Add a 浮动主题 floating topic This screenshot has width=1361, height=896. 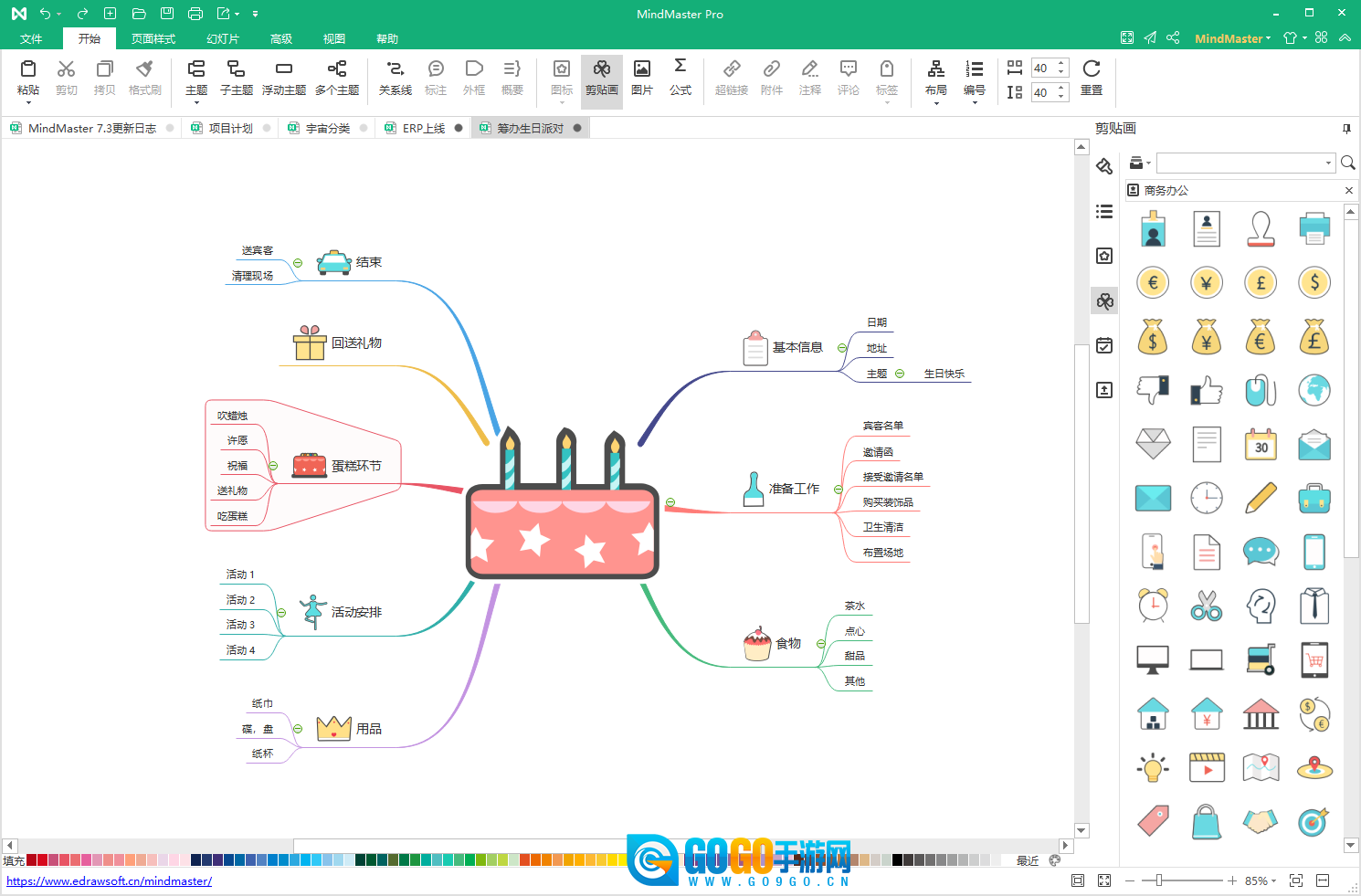[x=284, y=79]
